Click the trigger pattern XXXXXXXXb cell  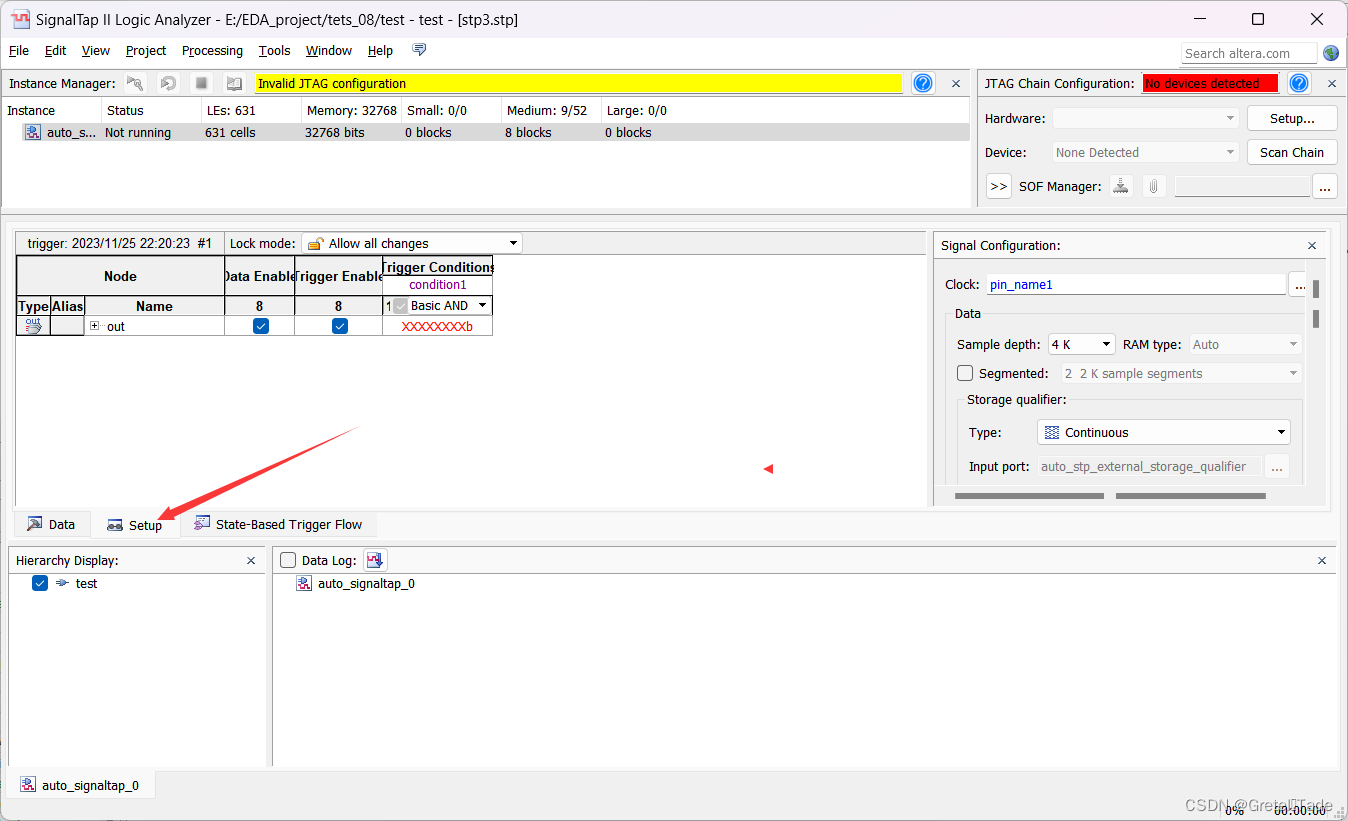(x=437, y=326)
